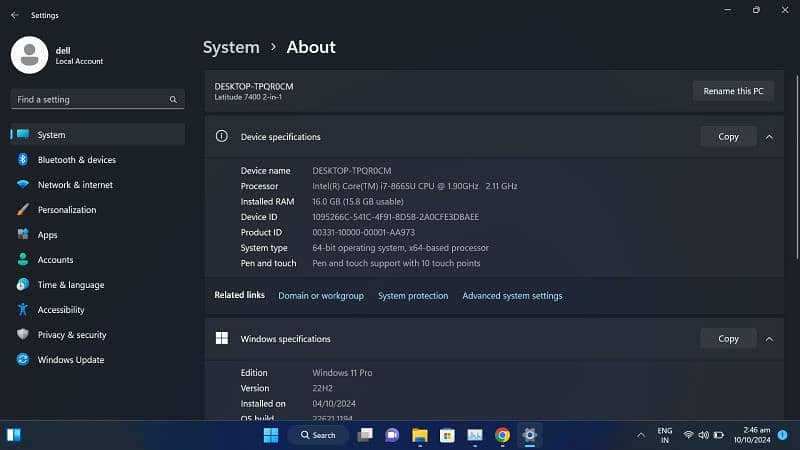The image size is (800, 450).
Task: Open Accessibility settings
Action: tap(61, 310)
